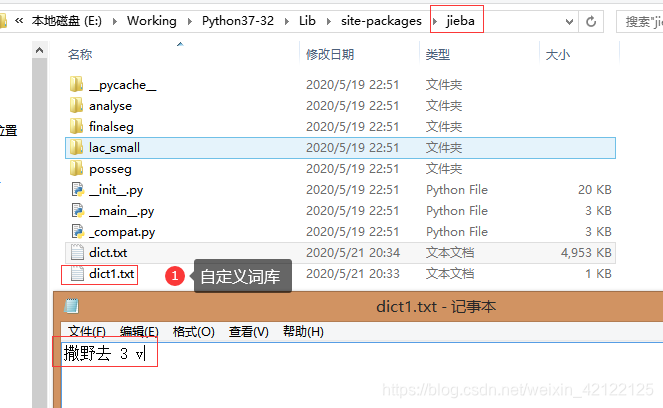The image size is (663, 408).
Task: Expand the arrow after site-packages breadcrumb
Action: pyautogui.click(x=435, y=21)
